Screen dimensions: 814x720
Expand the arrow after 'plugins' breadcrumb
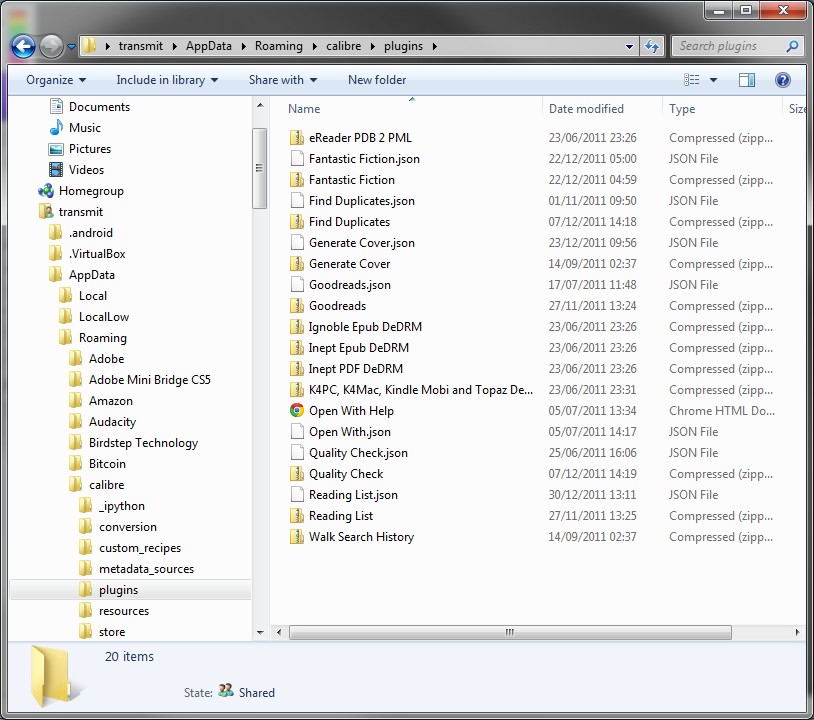pyautogui.click(x=435, y=46)
